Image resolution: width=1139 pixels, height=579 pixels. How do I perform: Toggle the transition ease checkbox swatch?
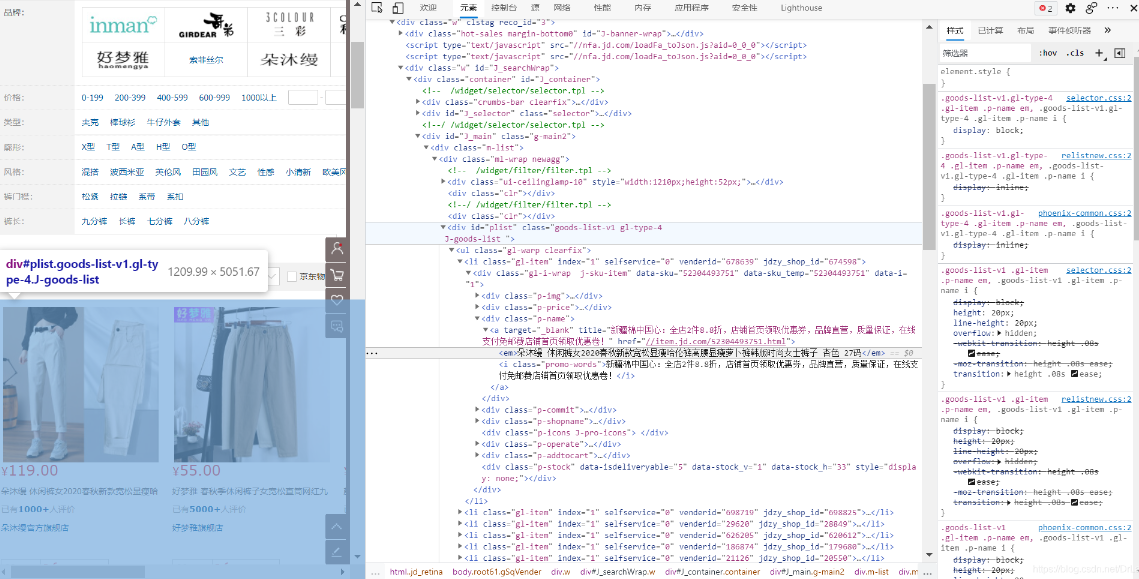pyautogui.click(x=1074, y=373)
